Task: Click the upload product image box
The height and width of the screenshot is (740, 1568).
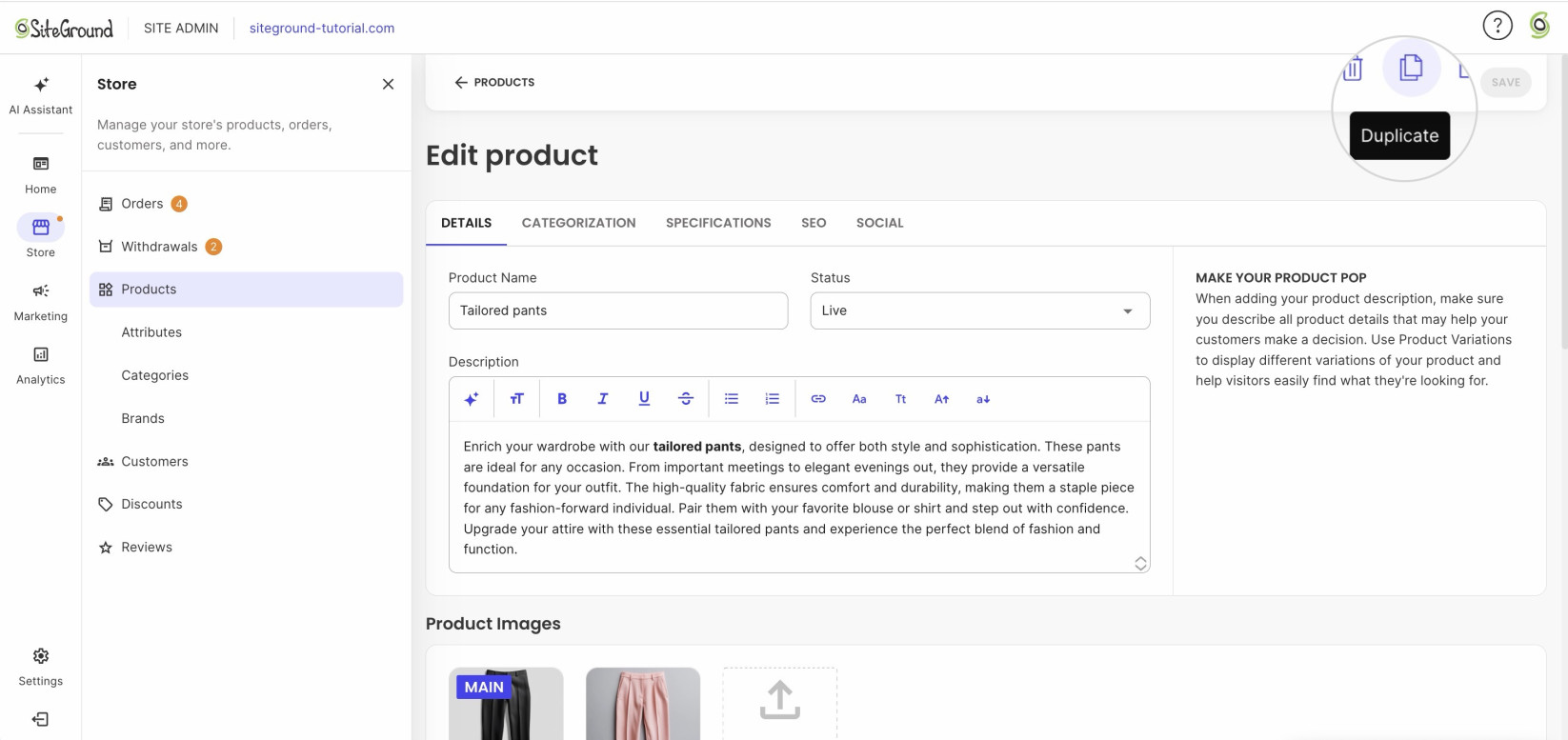Action: pos(780,704)
